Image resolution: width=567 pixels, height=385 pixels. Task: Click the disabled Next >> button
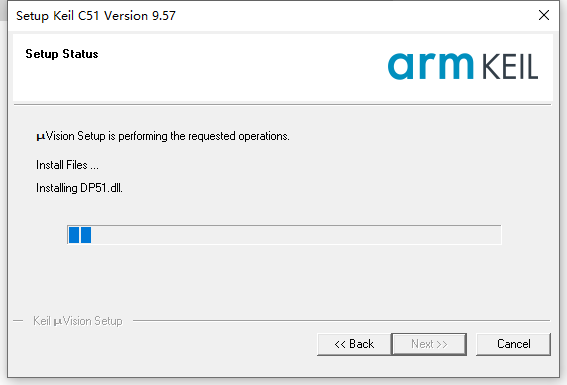pyautogui.click(x=429, y=344)
